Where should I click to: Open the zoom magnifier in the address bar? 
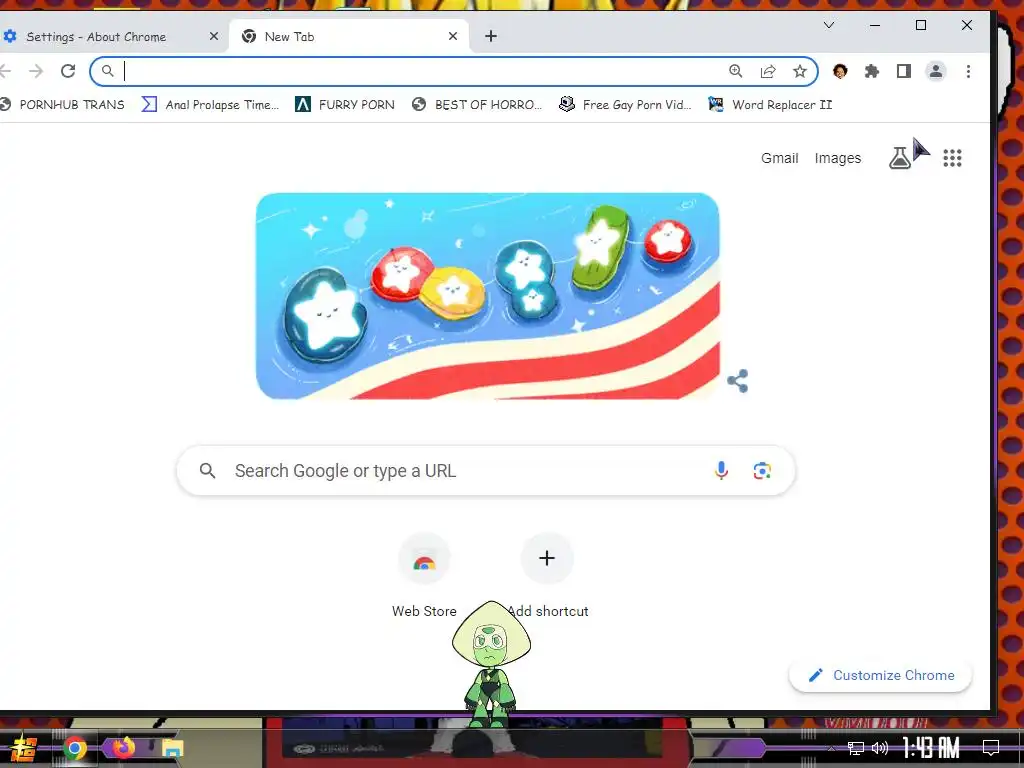[736, 71]
